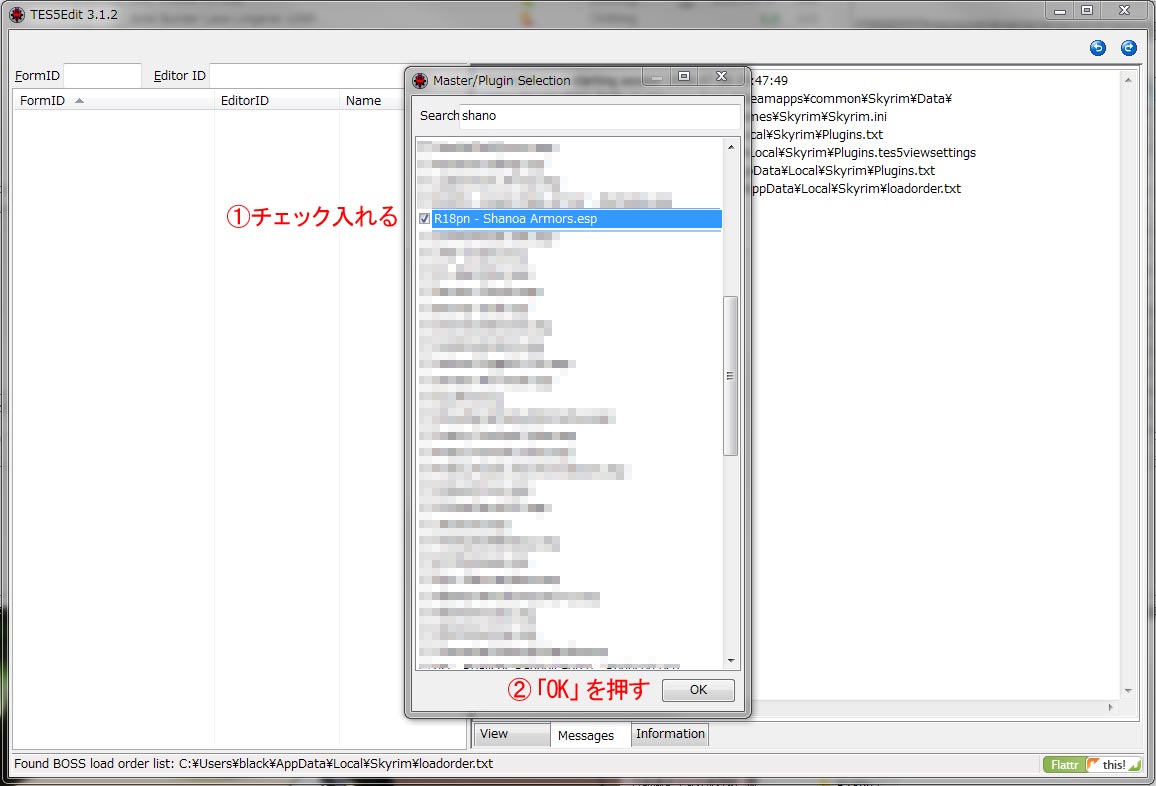This screenshot has height=786, width=1156.
Task: Minimize the TES5Edit main window
Action: point(1060,11)
